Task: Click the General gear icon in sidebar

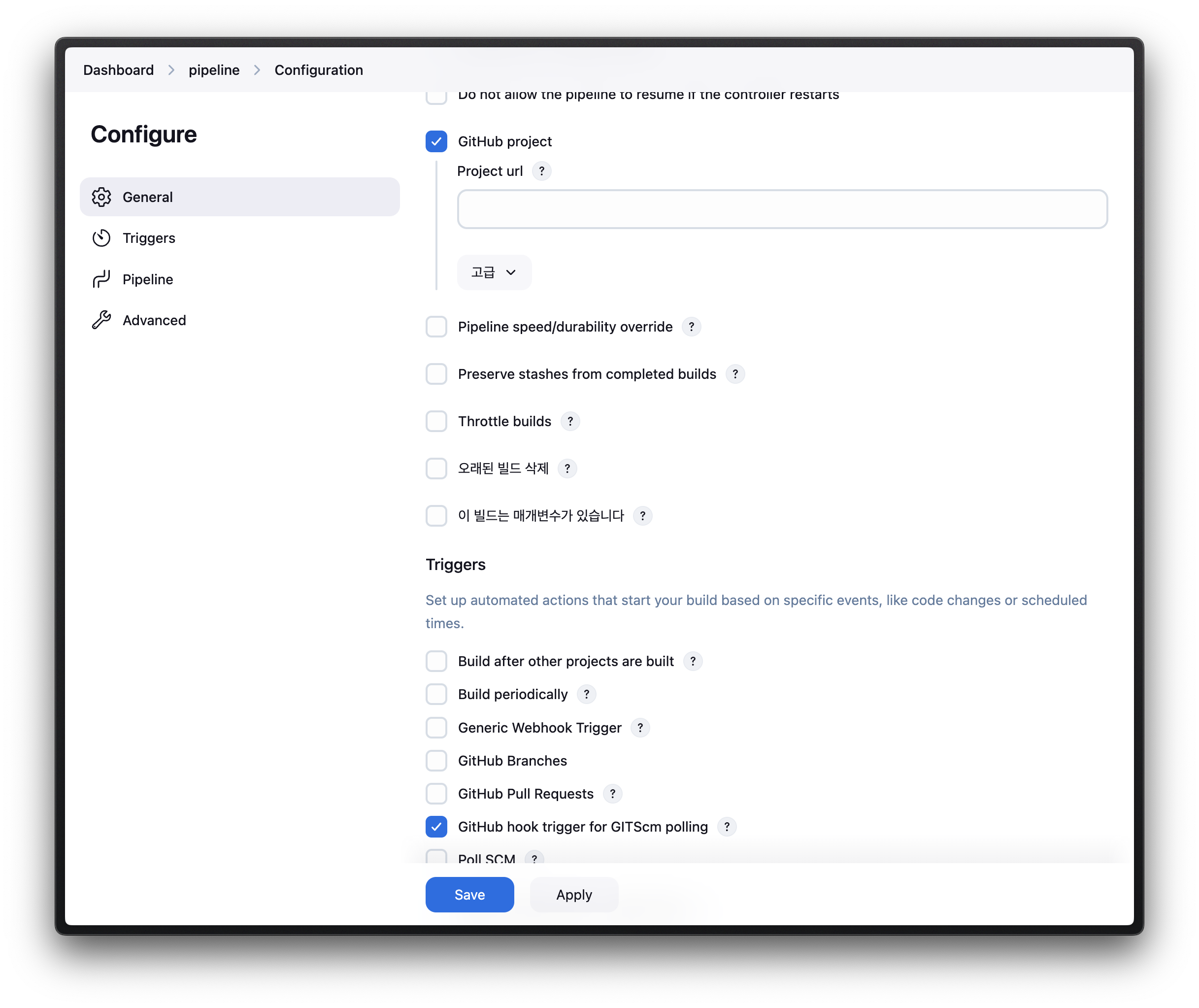Action: pos(101,197)
